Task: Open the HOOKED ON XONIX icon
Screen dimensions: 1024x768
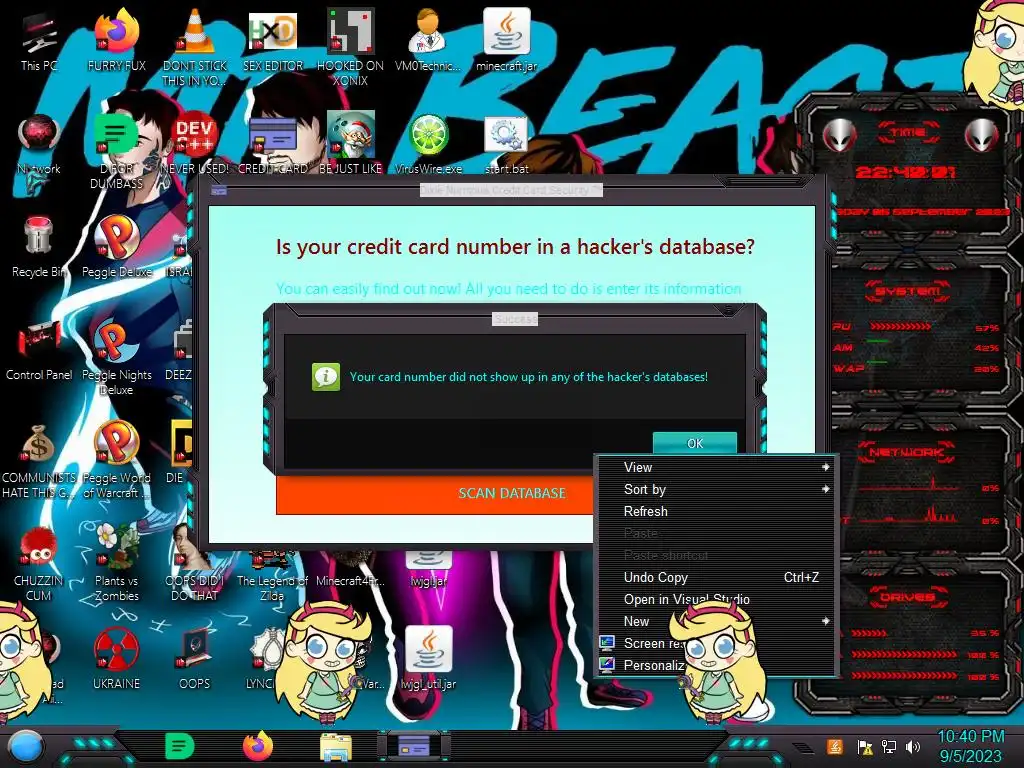Action: coord(351,46)
